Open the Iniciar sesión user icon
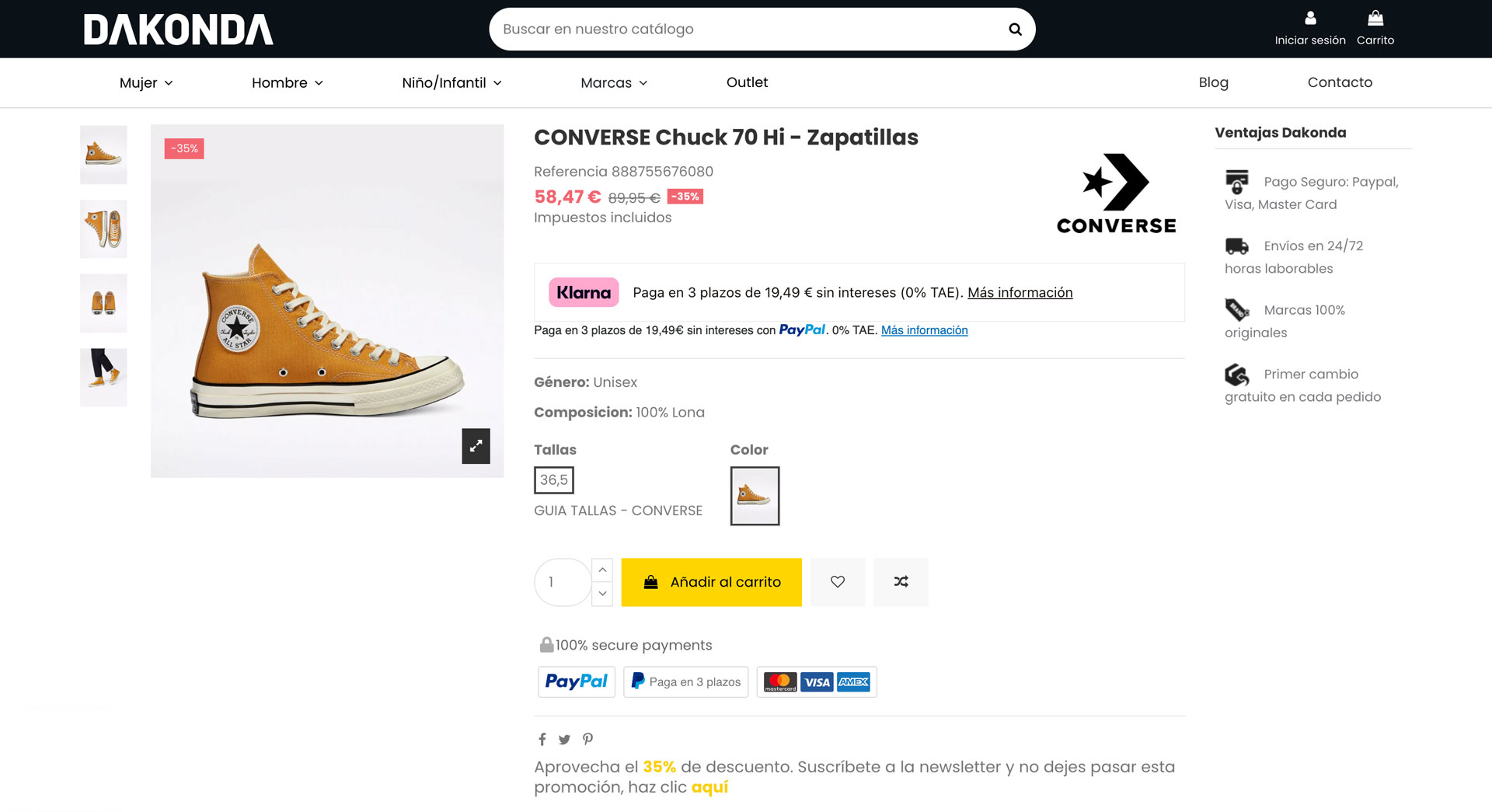The width and height of the screenshot is (1492, 812). click(1310, 19)
